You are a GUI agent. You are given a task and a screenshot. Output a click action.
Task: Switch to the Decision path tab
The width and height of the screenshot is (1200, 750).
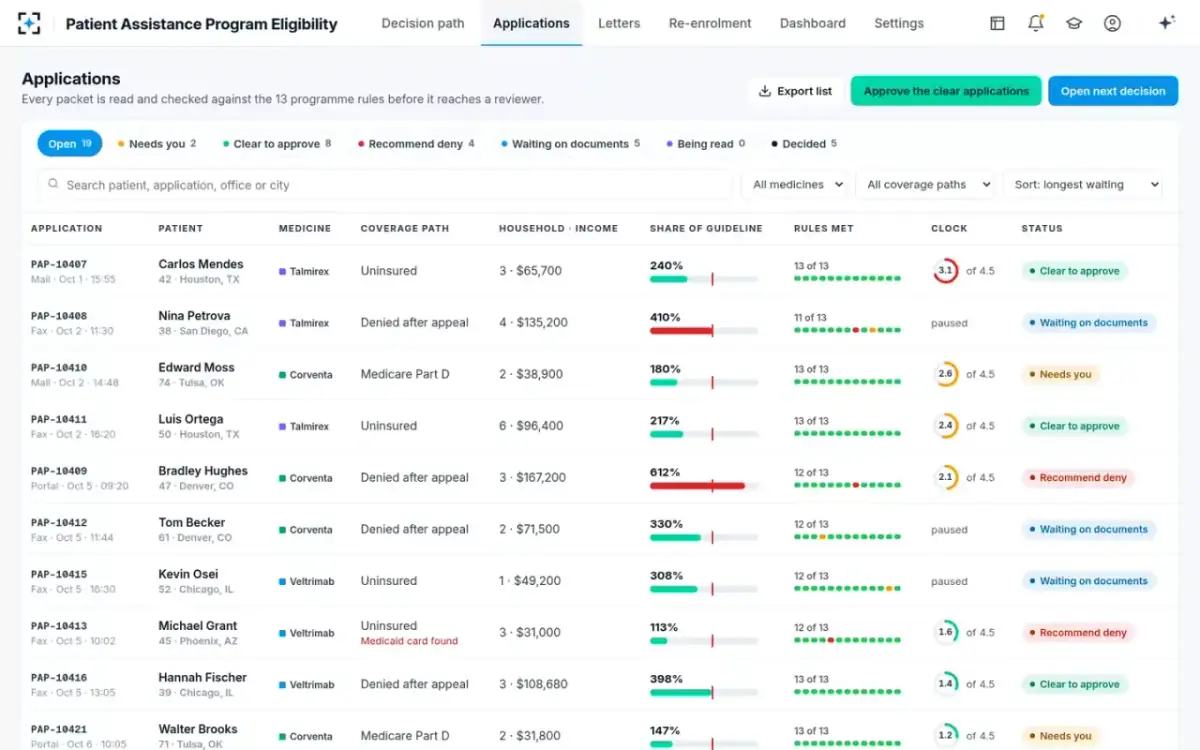(x=423, y=23)
